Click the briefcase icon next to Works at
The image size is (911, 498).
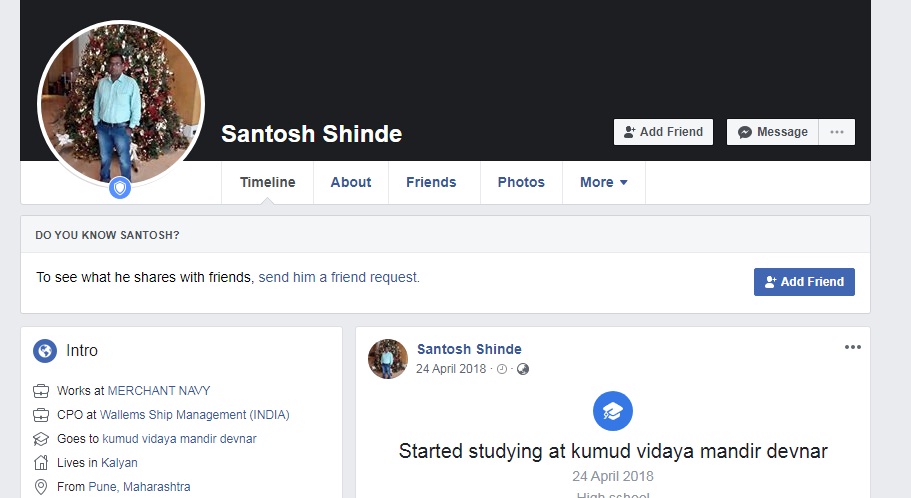pyautogui.click(x=41, y=391)
